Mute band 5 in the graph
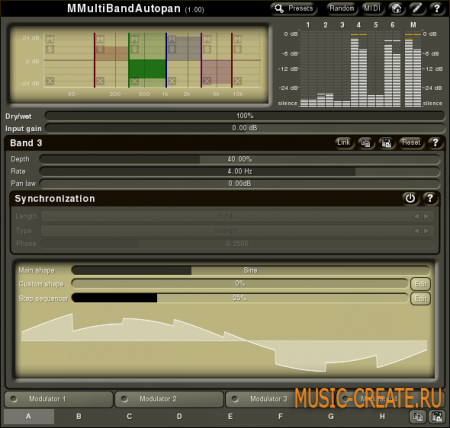The width and height of the screenshot is (450, 428). click(x=207, y=39)
